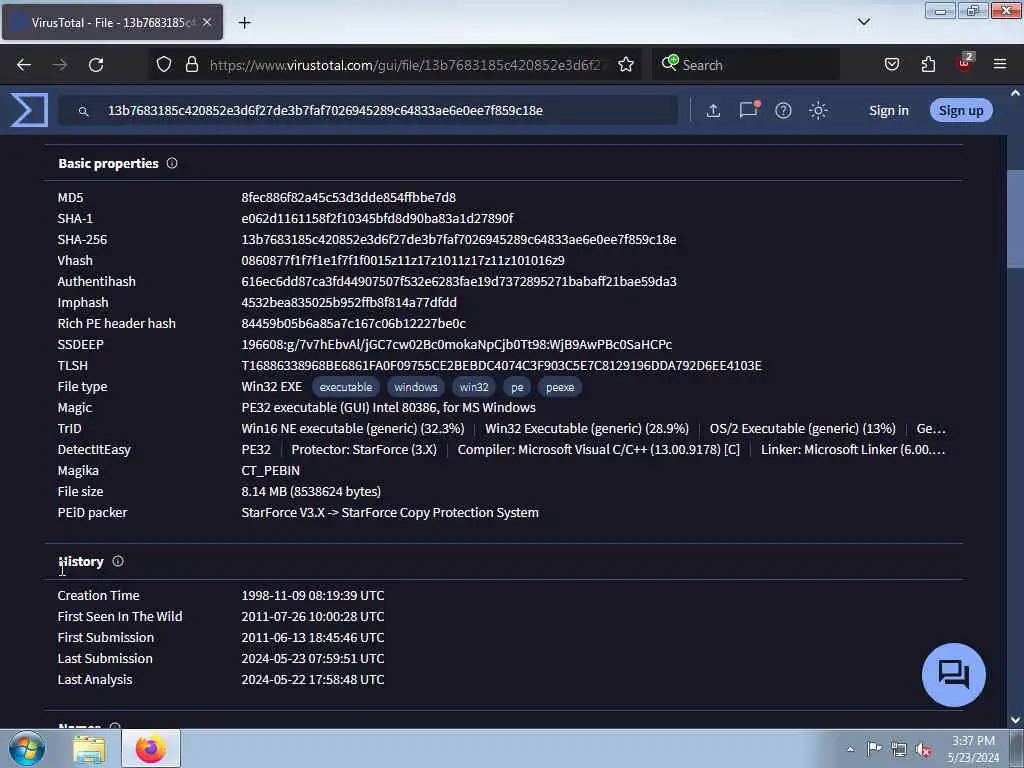The width and height of the screenshot is (1024, 768).
Task: Click the Magic PE32 executable value
Action: point(388,408)
